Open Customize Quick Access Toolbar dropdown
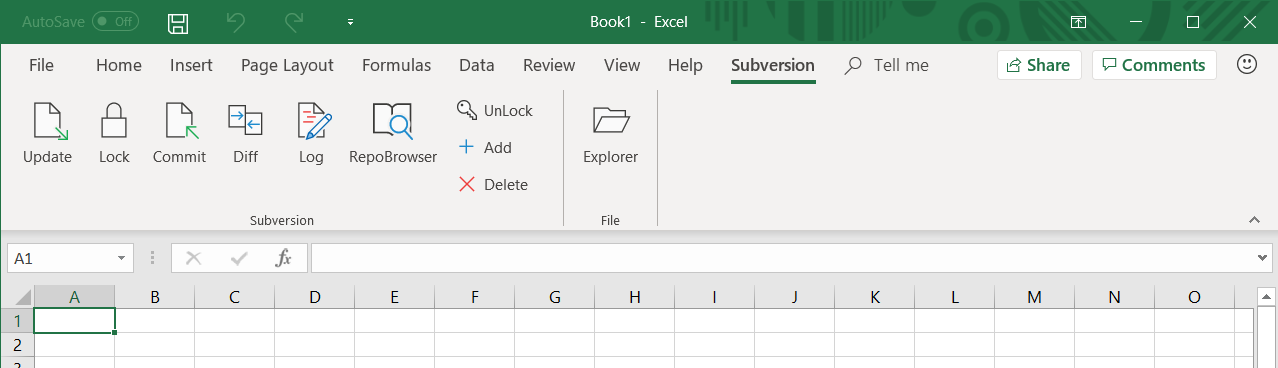Viewport: 1278px width, 368px height. 350,22
